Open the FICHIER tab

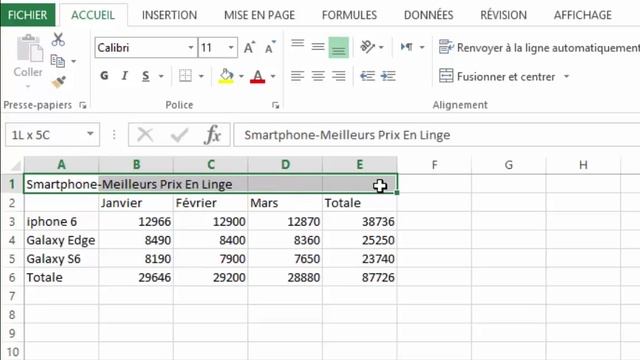pyautogui.click(x=28, y=15)
